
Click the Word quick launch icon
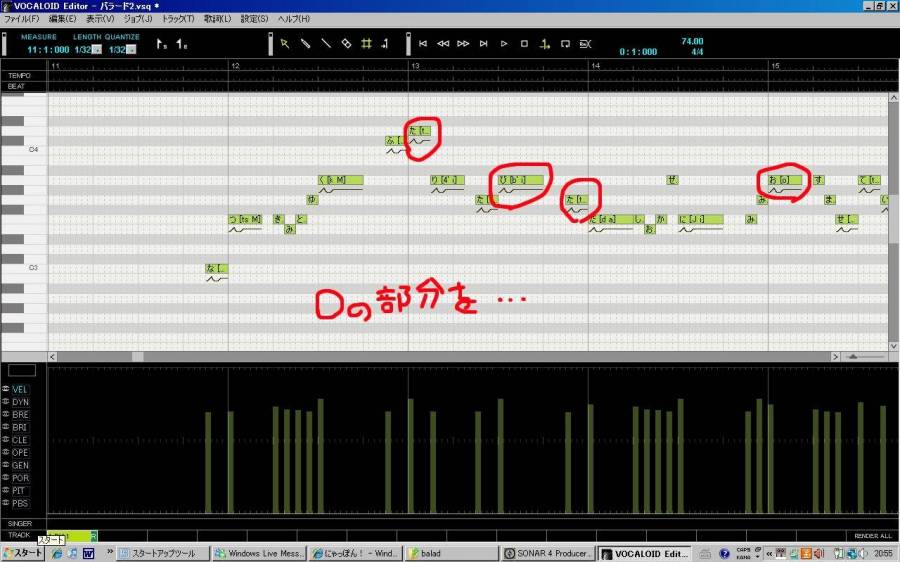pyautogui.click(x=88, y=553)
